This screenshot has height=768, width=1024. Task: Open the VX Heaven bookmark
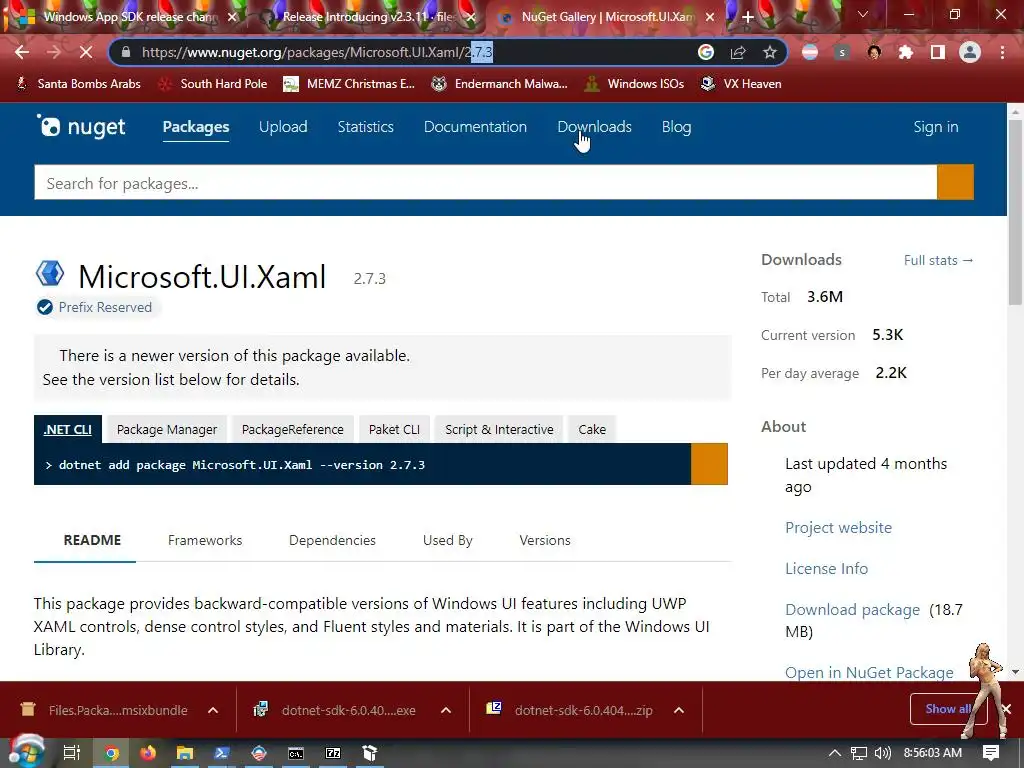(x=741, y=84)
